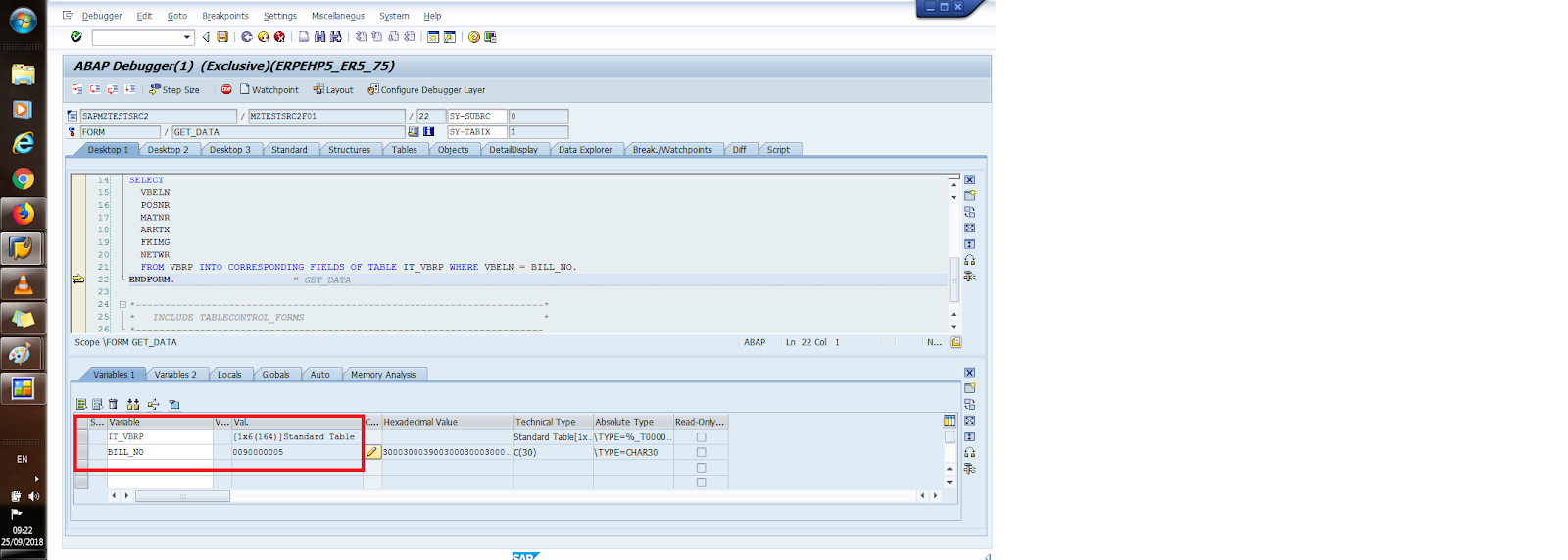Screen dimensions: 1568x560
Task: Click the Customize Local Layout icon
Action: point(491,37)
